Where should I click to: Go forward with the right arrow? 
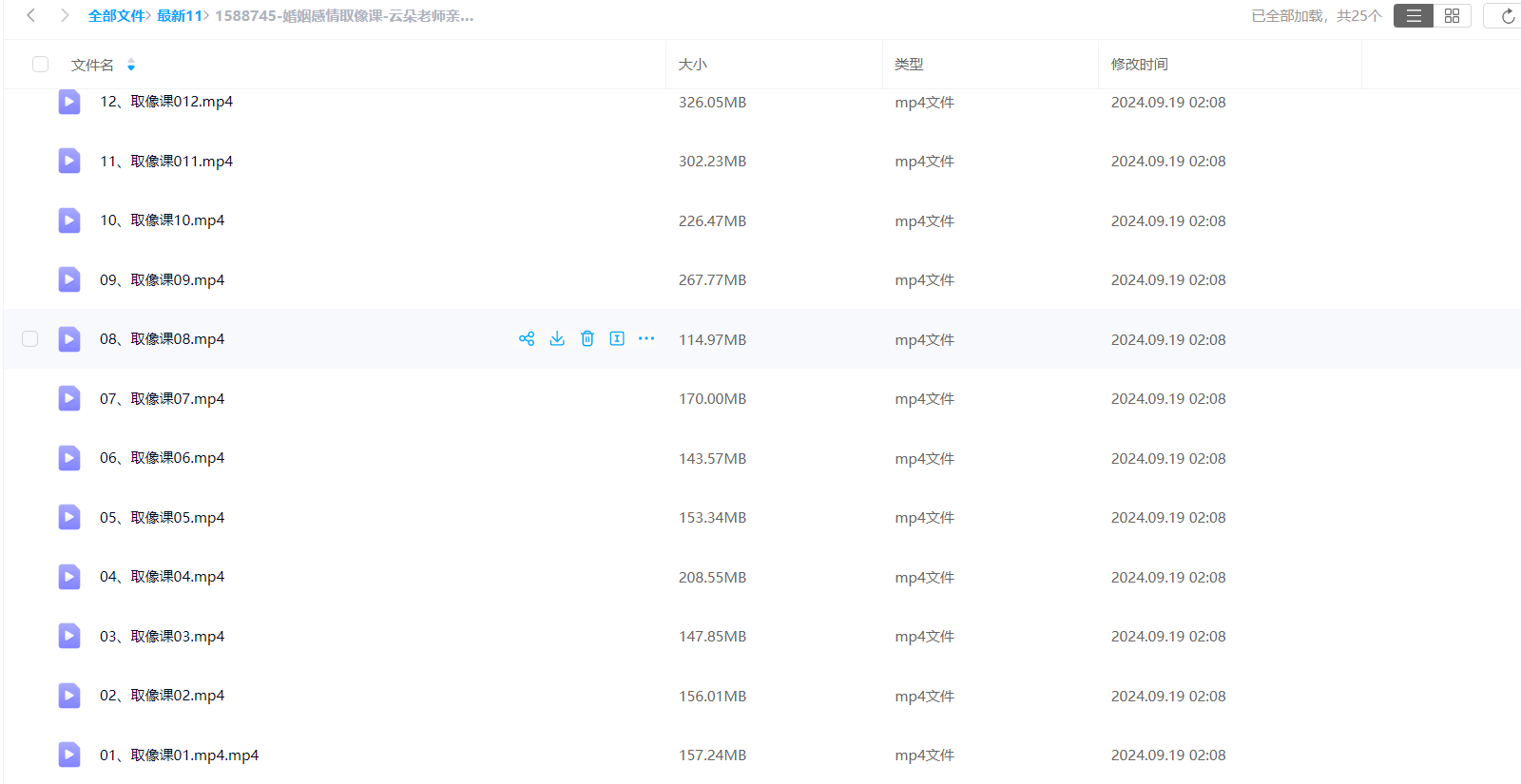[65, 15]
